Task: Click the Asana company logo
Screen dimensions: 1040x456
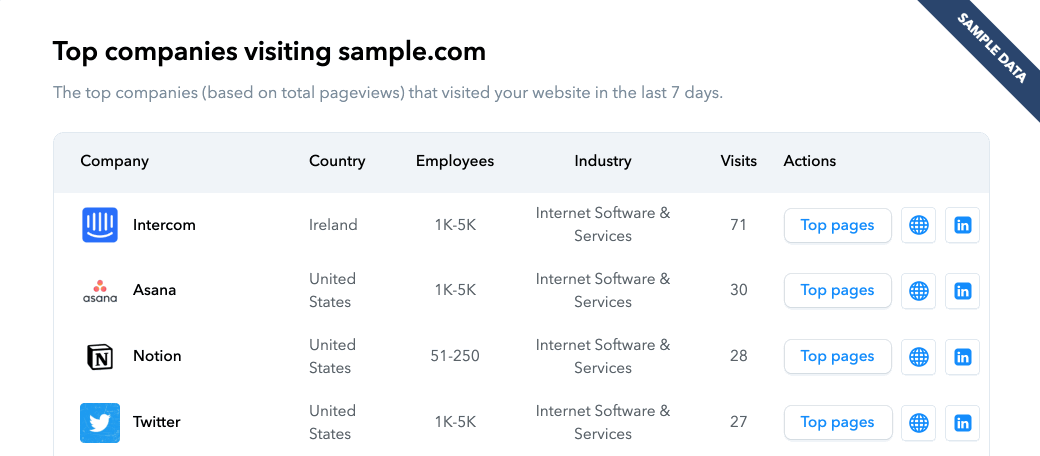Action: [x=100, y=291]
